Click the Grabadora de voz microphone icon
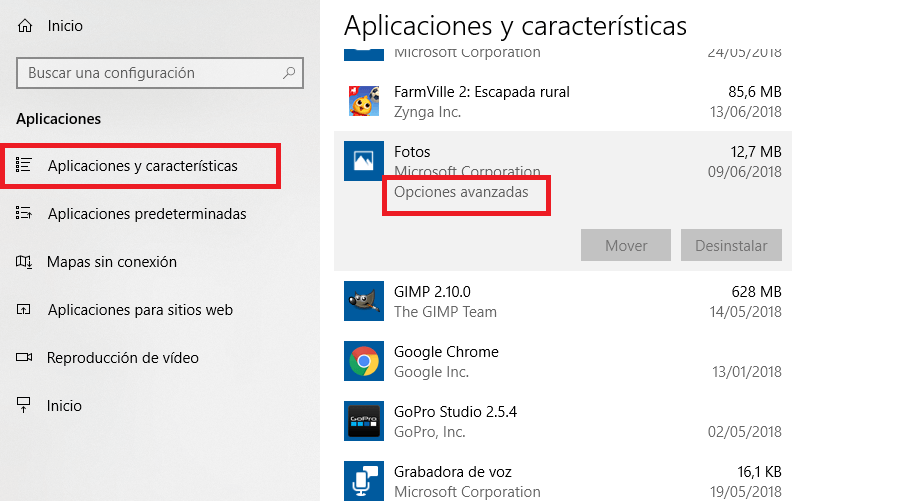 coord(364,481)
